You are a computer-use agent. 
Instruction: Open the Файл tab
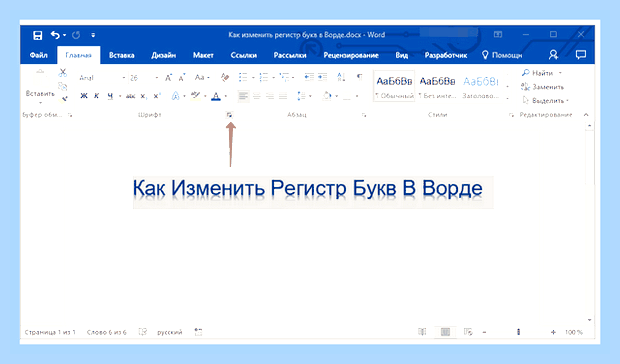pos(38,55)
